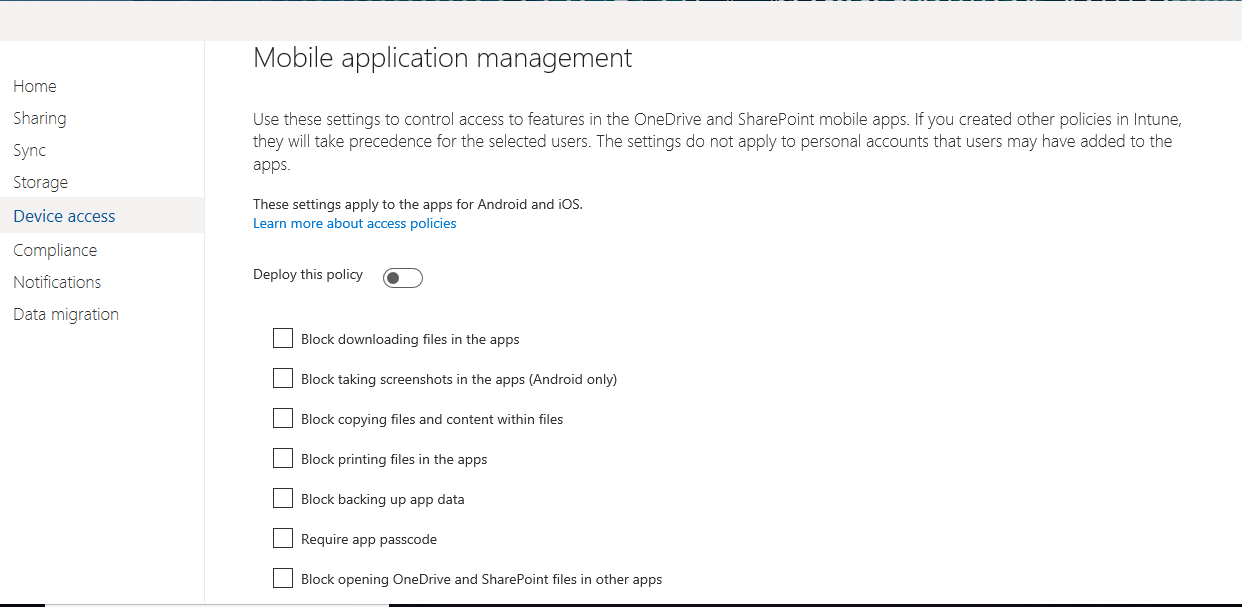Open the Data migration page
The width and height of the screenshot is (1242, 607).
point(66,314)
